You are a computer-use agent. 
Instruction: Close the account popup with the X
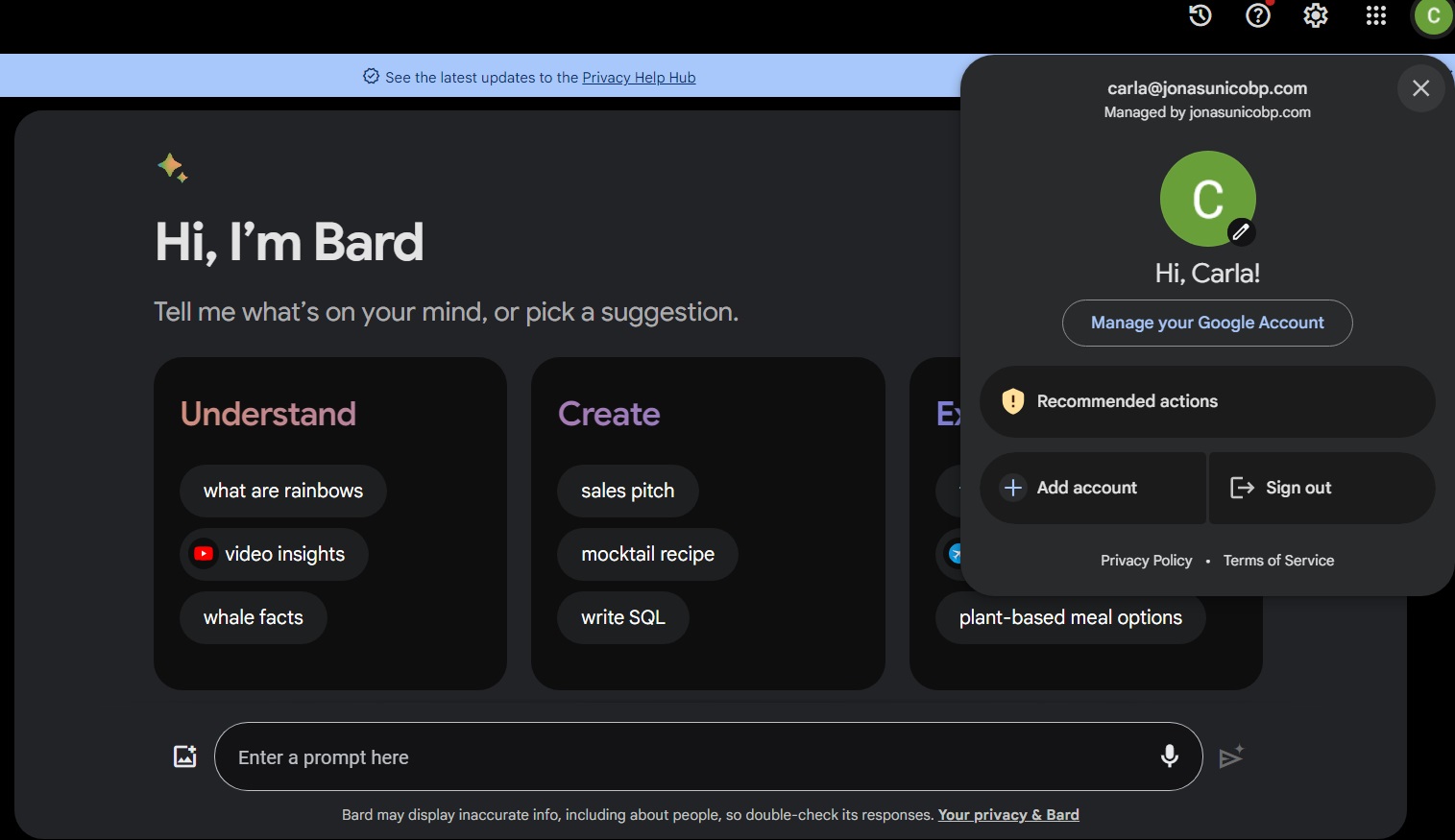point(1421,88)
